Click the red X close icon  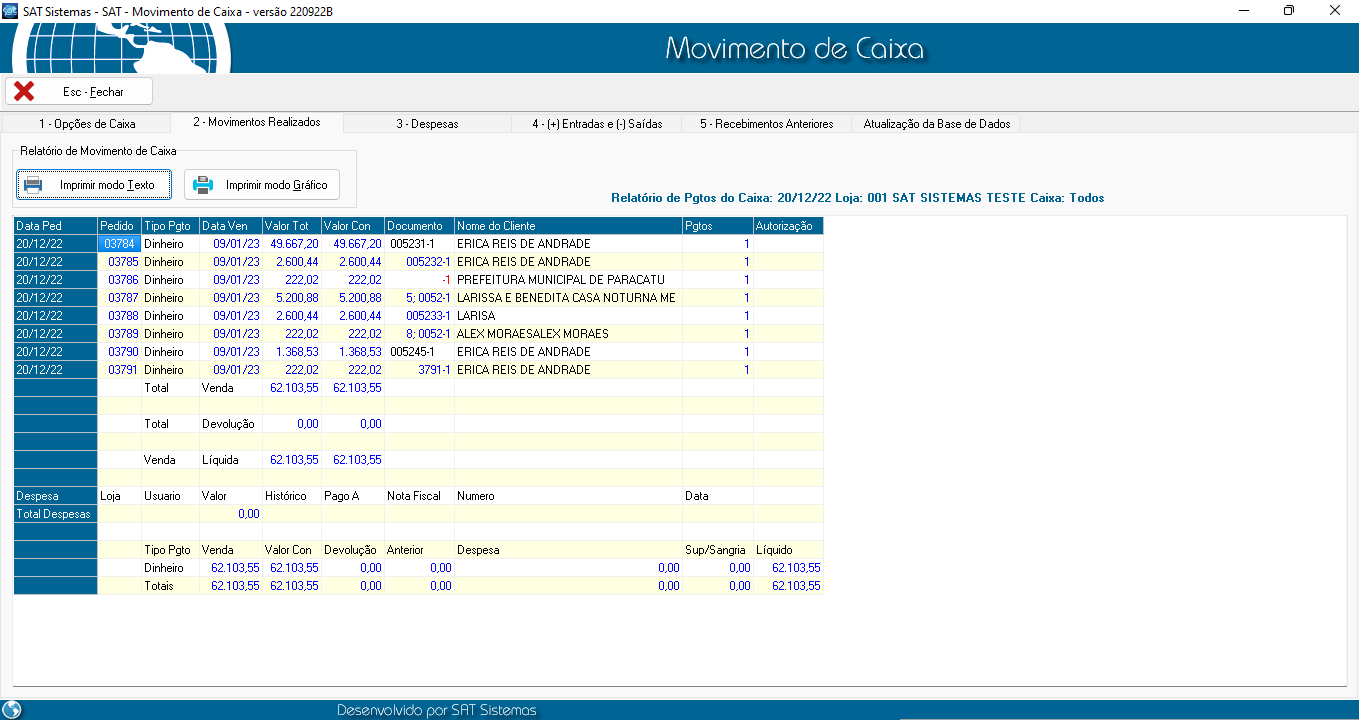pyautogui.click(x=24, y=91)
